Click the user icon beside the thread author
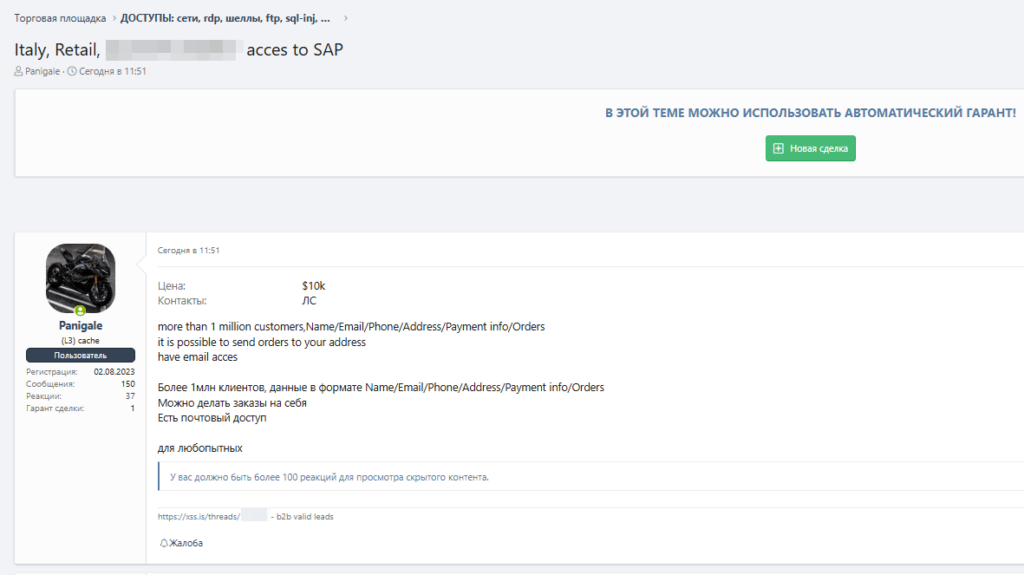This screenshot has width=1024, height=575. click(18, 71)
